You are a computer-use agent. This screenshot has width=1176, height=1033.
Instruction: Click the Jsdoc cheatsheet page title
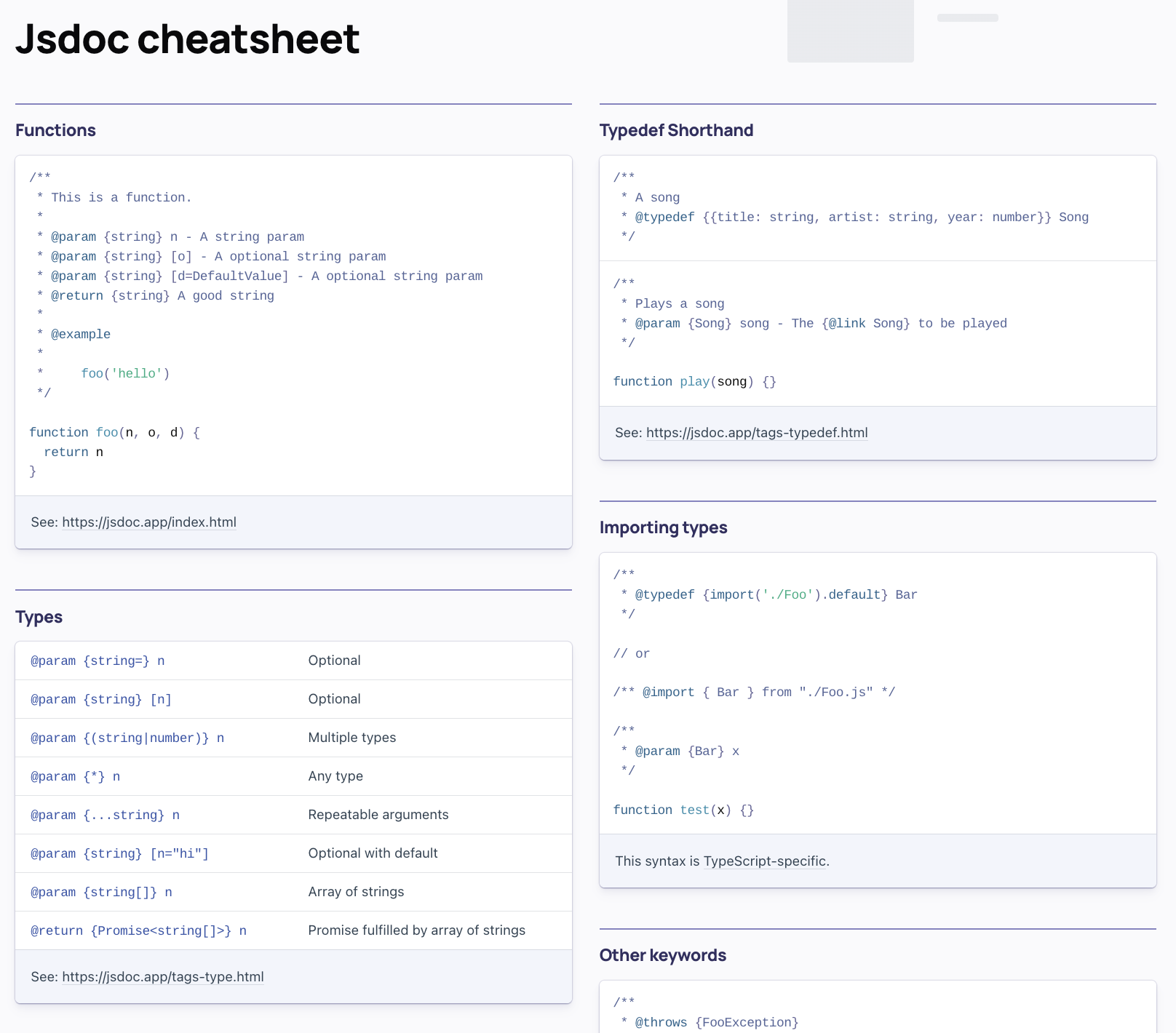pos(188,39)
